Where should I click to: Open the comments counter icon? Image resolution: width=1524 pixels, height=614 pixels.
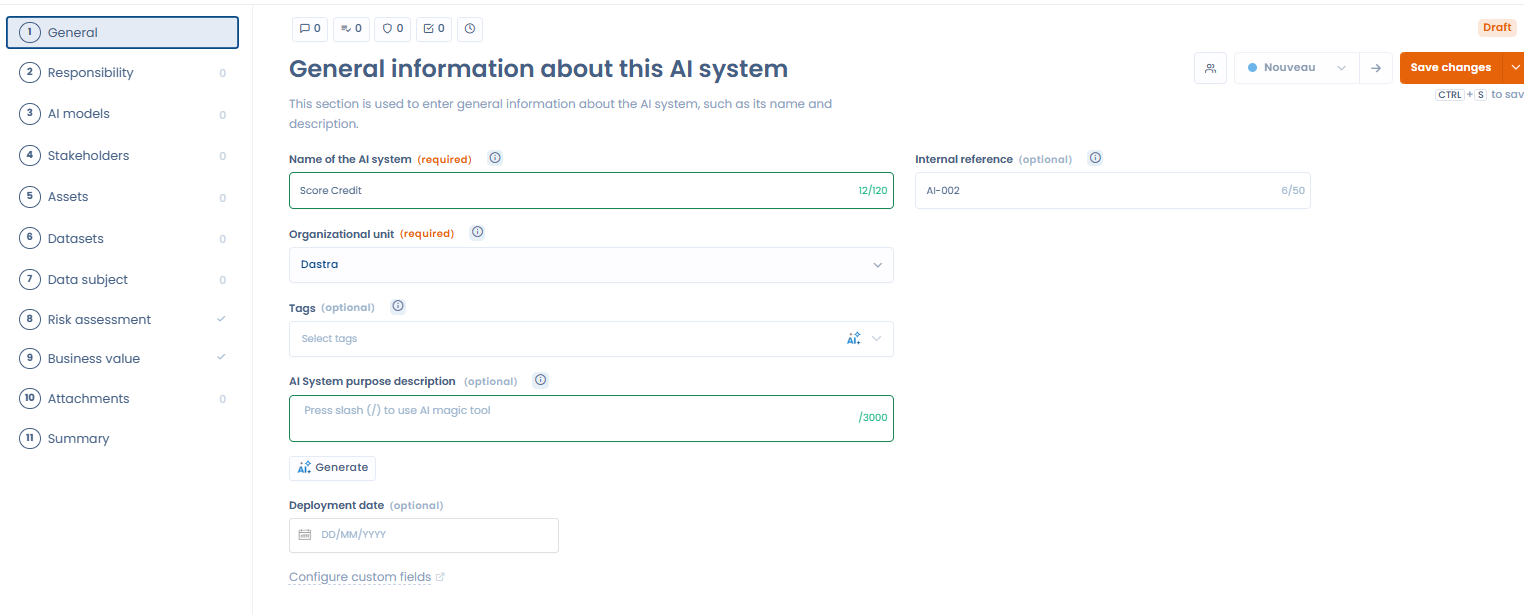click(310, 29)
